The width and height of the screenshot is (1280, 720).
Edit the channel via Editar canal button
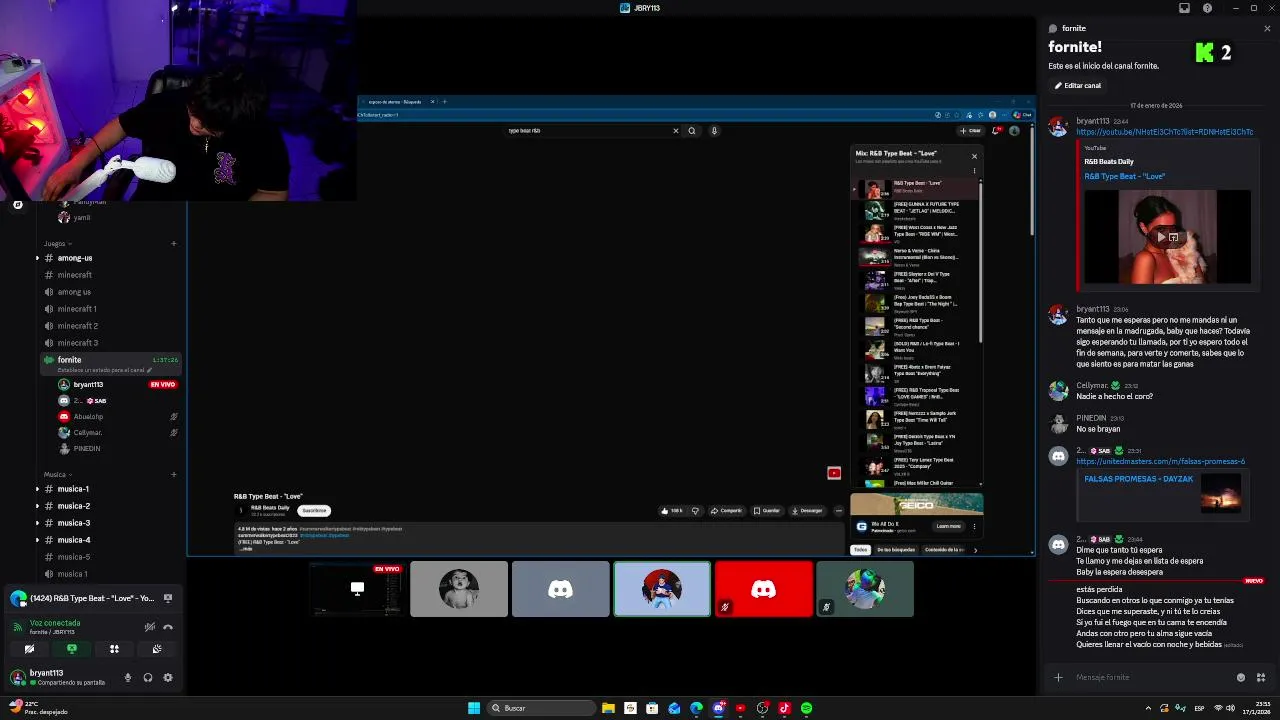point(1078,86)
